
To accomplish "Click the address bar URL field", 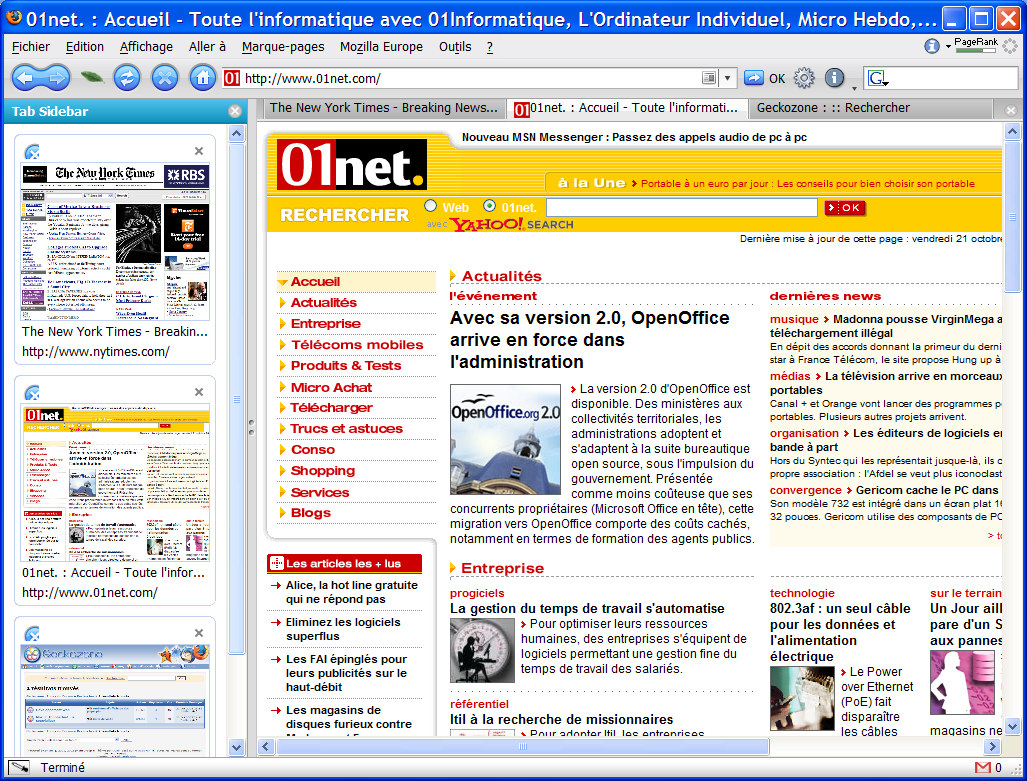I will (x=472, y=79).
